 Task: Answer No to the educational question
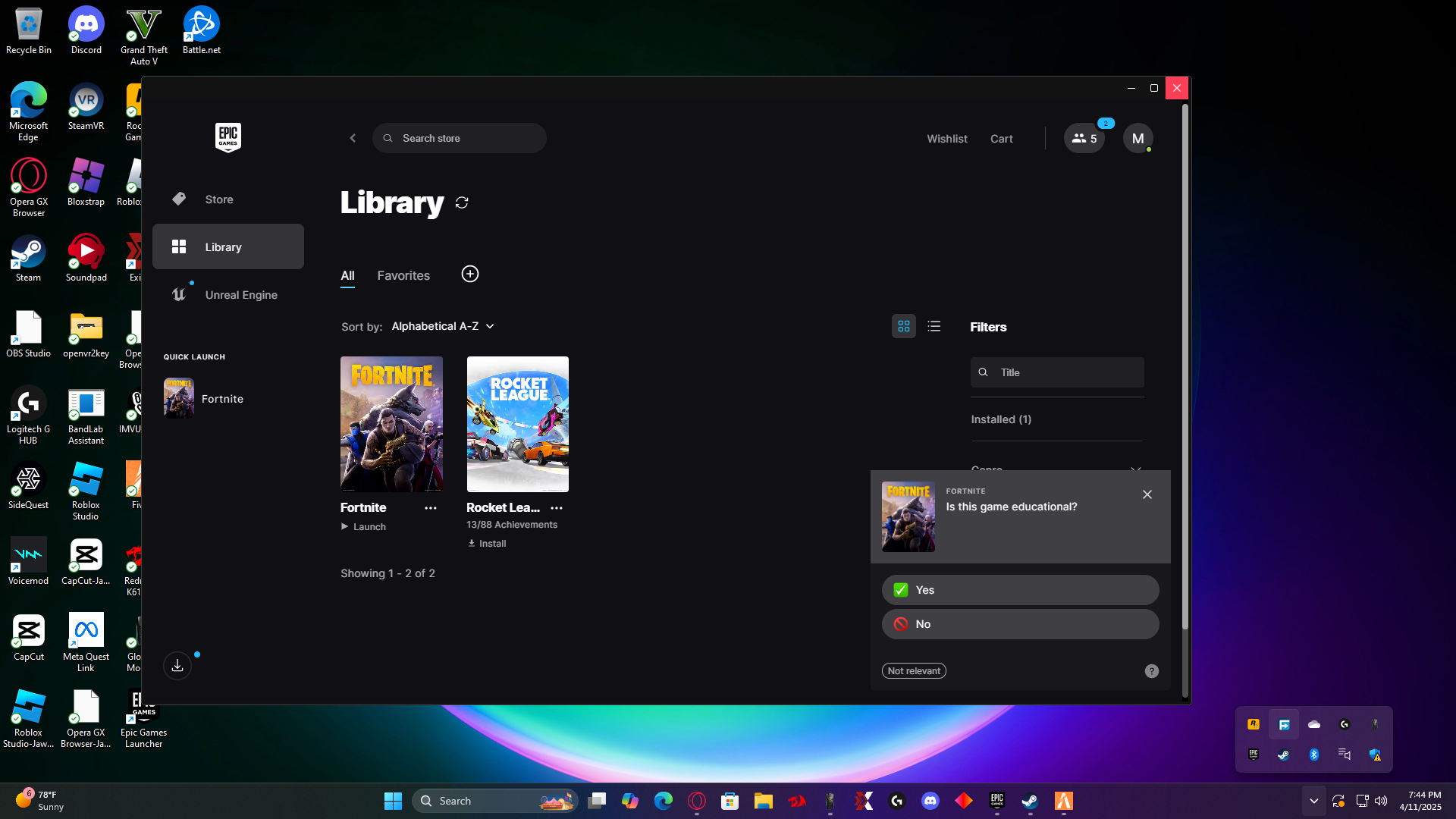click(x=1021, y=624)
